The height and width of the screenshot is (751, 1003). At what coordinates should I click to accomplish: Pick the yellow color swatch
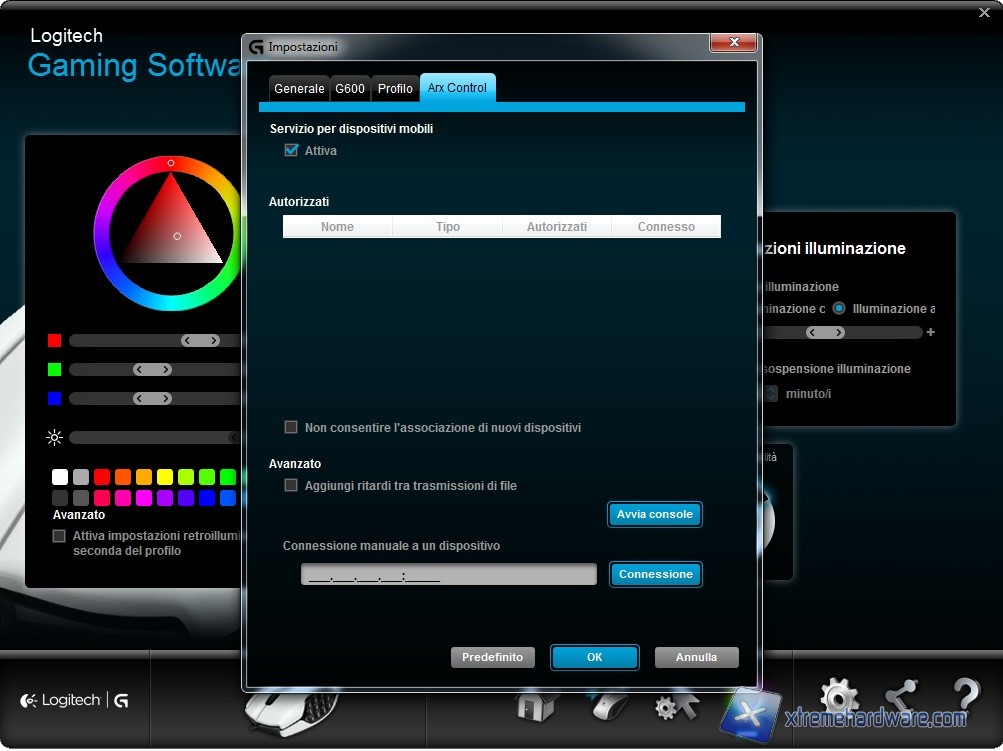click(x=165, y=477)
